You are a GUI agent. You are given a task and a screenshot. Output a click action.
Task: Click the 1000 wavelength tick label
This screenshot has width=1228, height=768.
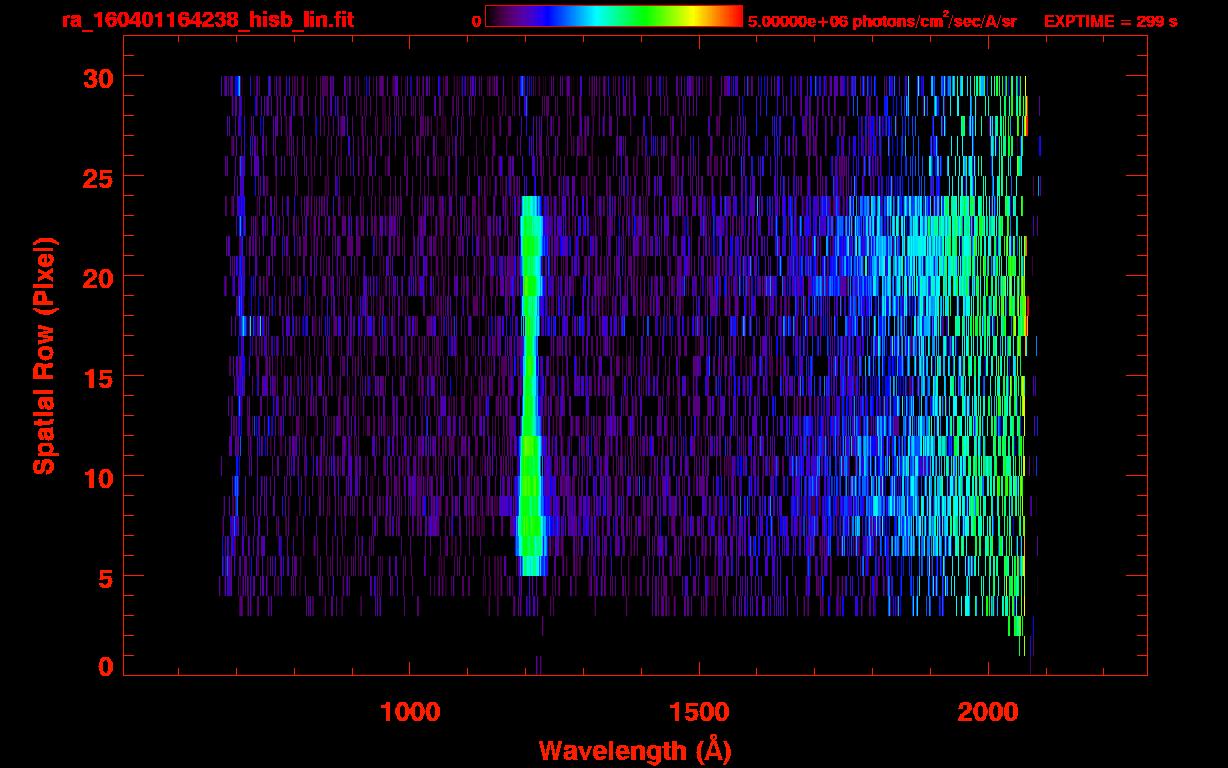pyautogui.click(x=410, y=712)
